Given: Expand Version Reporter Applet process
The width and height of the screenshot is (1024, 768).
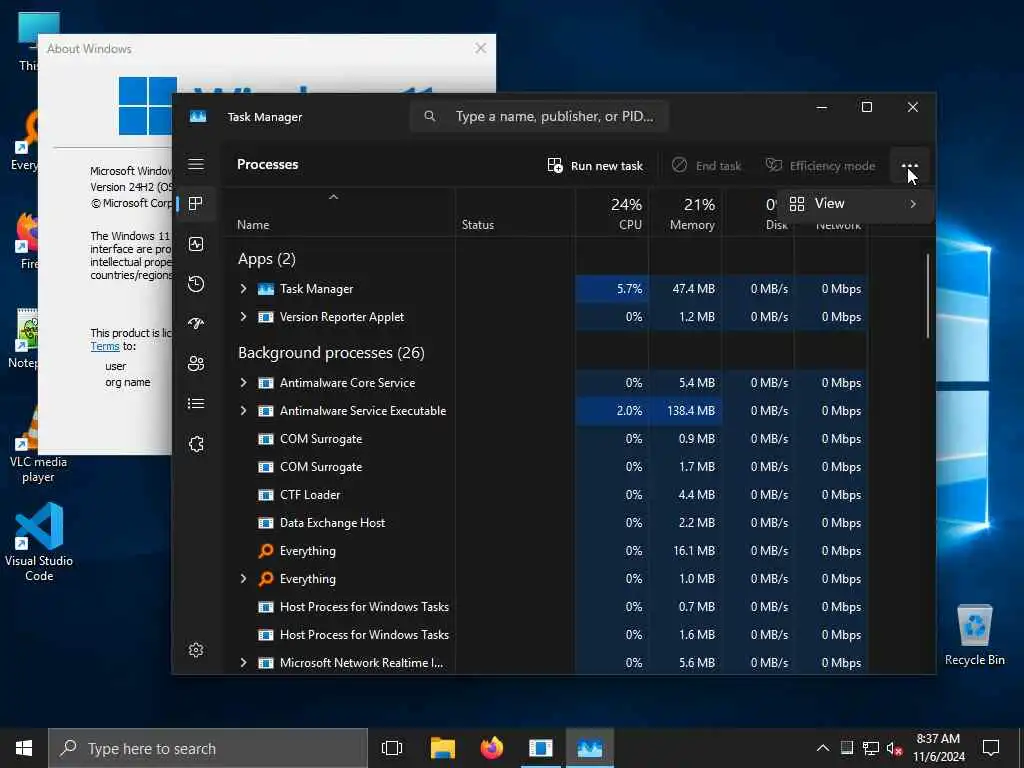Looking at the screenshot, I should tap(244, 317).
